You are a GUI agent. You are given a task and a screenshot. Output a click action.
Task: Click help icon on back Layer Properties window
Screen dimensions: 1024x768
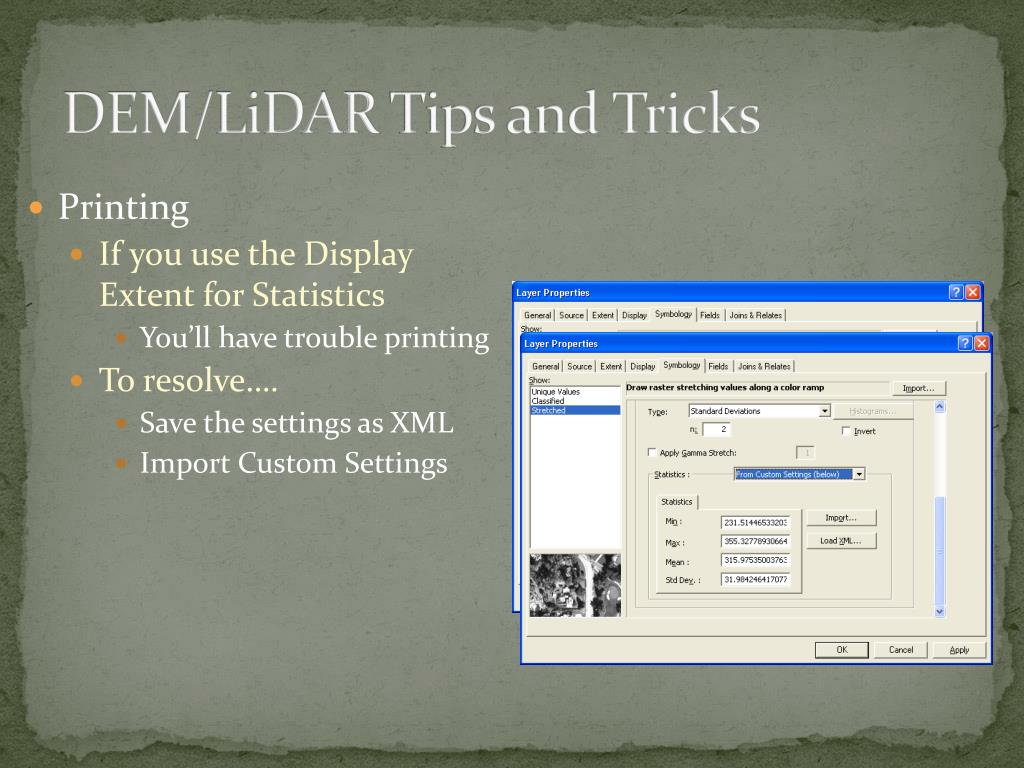tap(955, 292)
